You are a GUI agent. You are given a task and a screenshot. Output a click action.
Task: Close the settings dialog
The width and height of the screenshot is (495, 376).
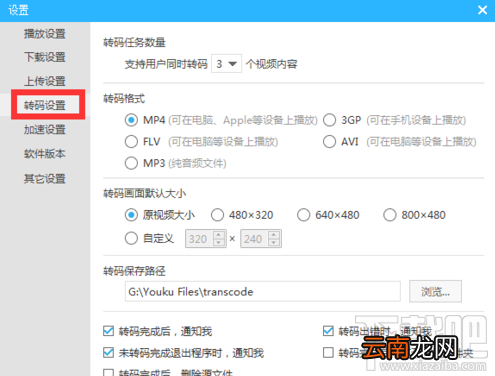click(x=482, y=10)
